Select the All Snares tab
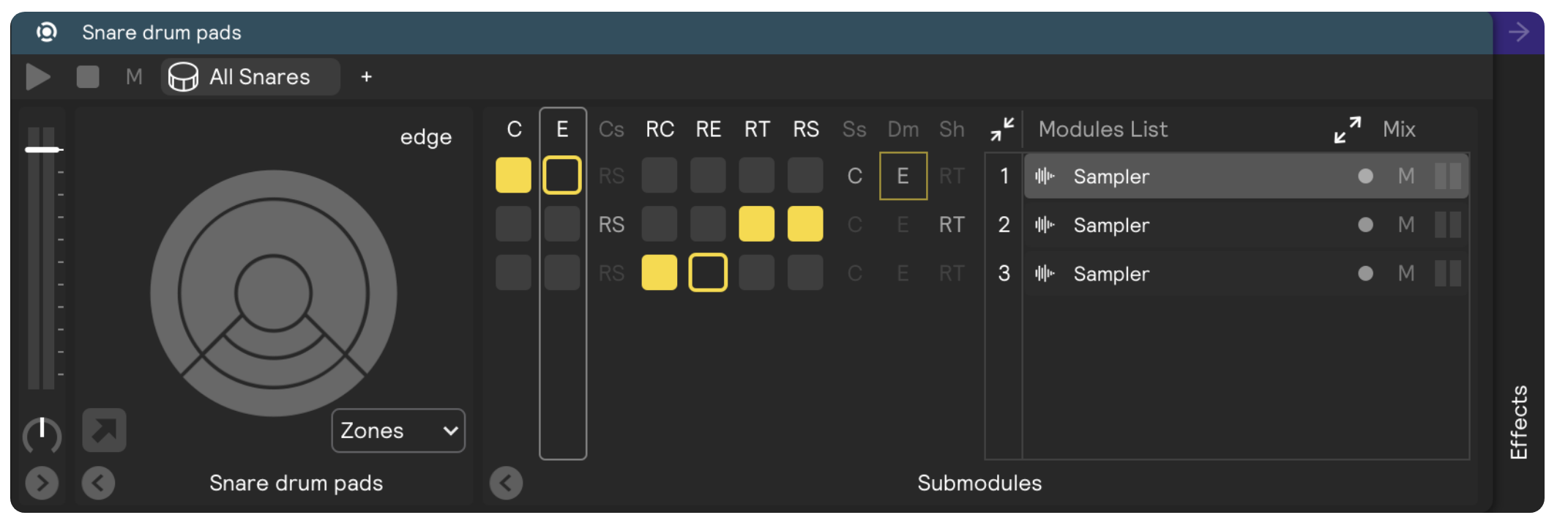Image resolution: width=1568 pixels, height=526 pixels. click(x=250, y=77)
